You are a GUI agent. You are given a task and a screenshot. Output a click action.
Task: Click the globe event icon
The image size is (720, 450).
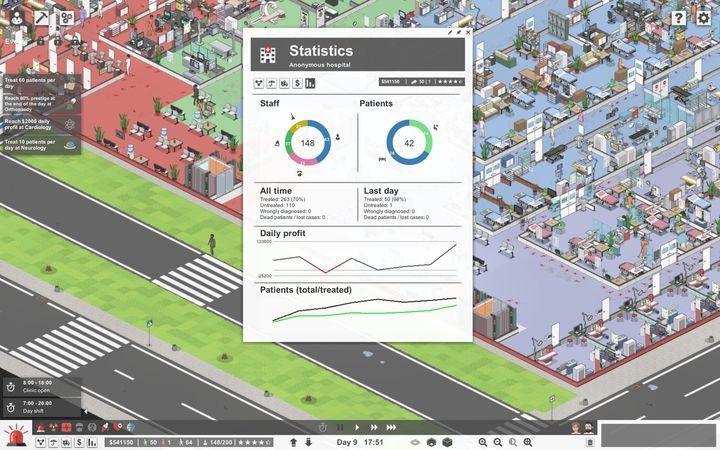(131, 428)
